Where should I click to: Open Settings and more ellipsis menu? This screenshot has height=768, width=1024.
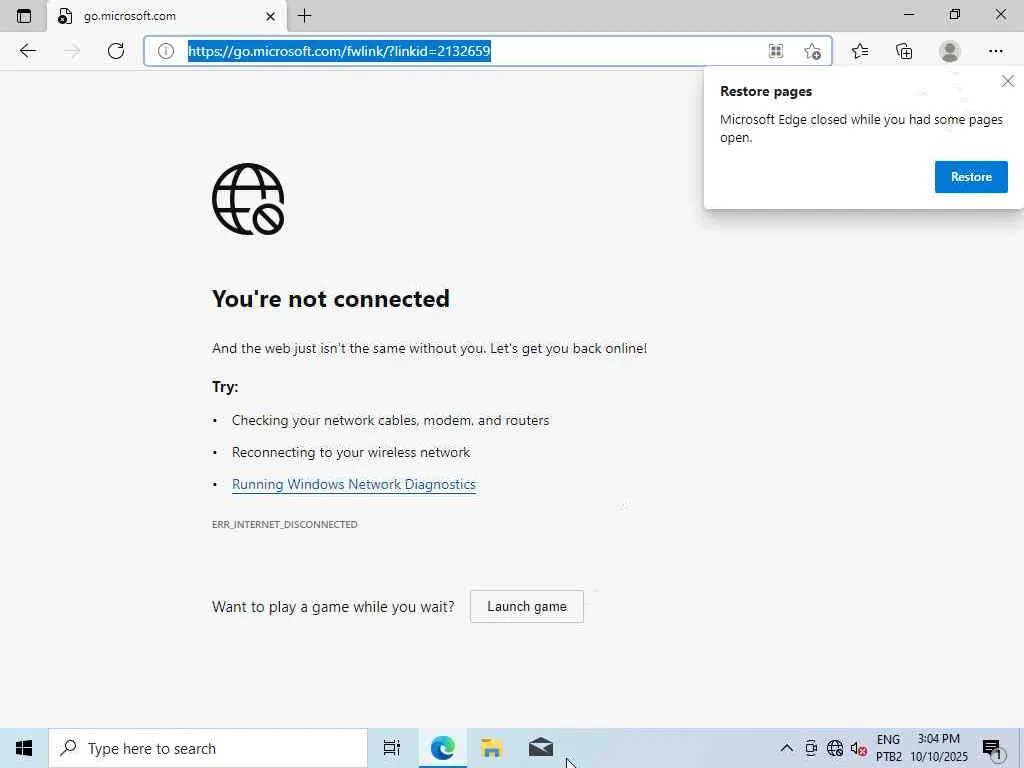(x=995, y=51)
